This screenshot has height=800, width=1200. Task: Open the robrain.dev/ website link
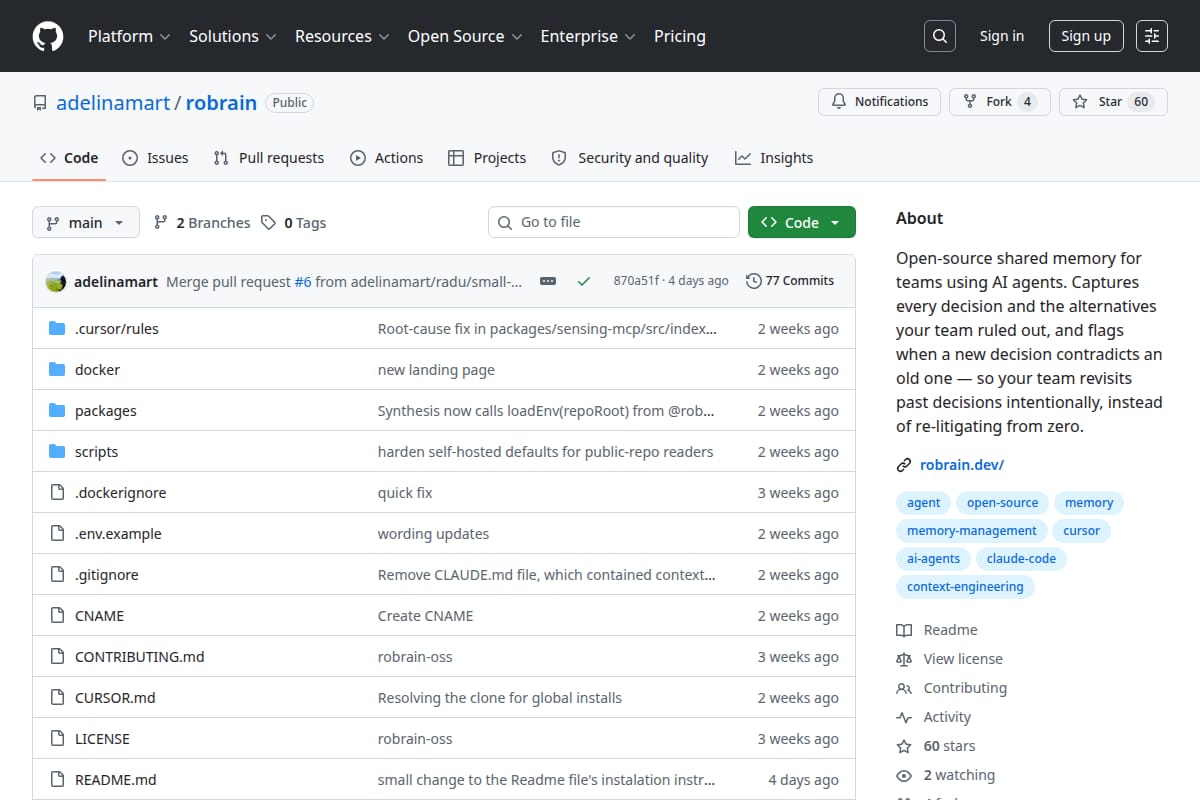962,465
